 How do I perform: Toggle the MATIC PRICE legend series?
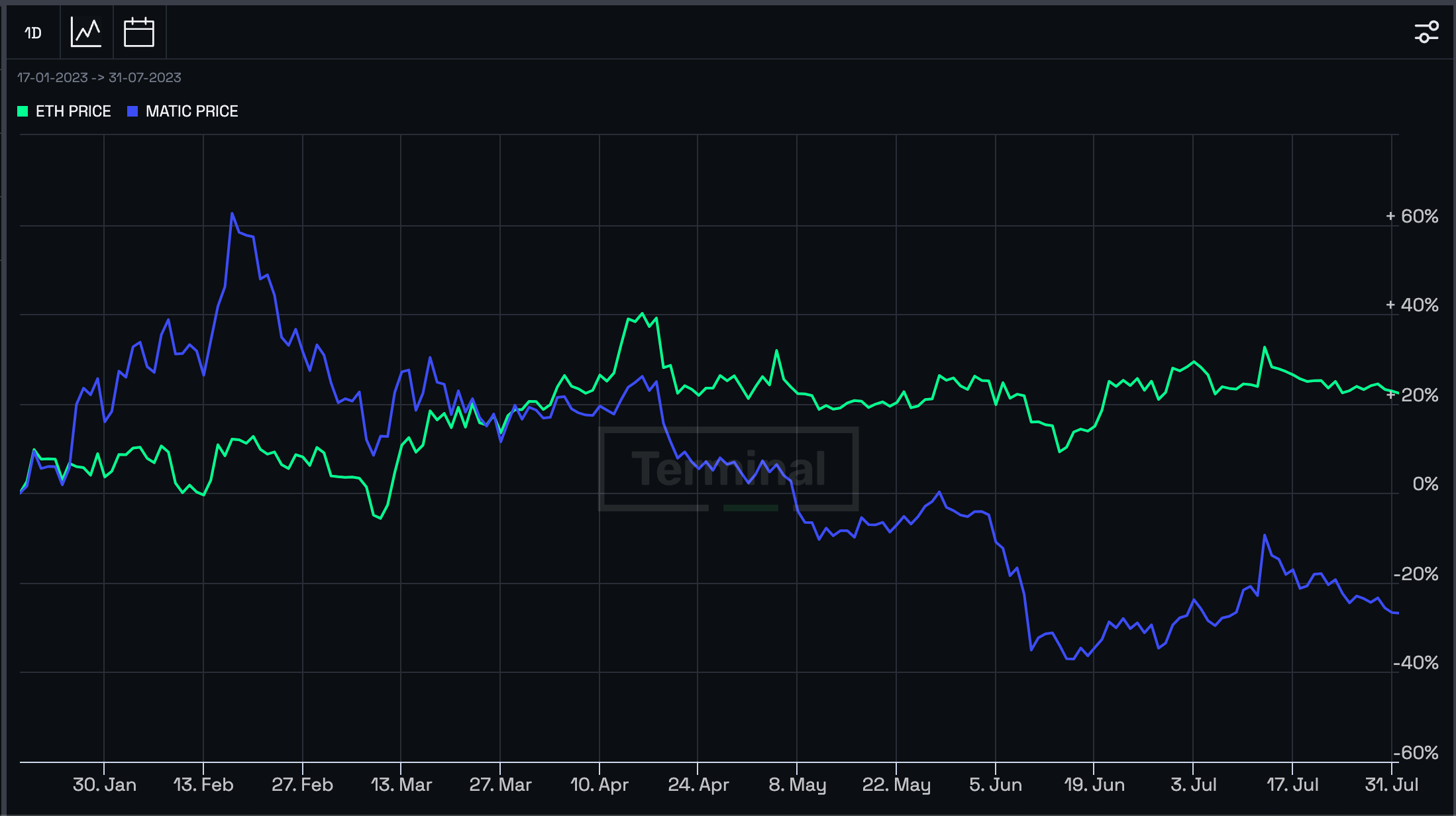[x=183, y=111]
